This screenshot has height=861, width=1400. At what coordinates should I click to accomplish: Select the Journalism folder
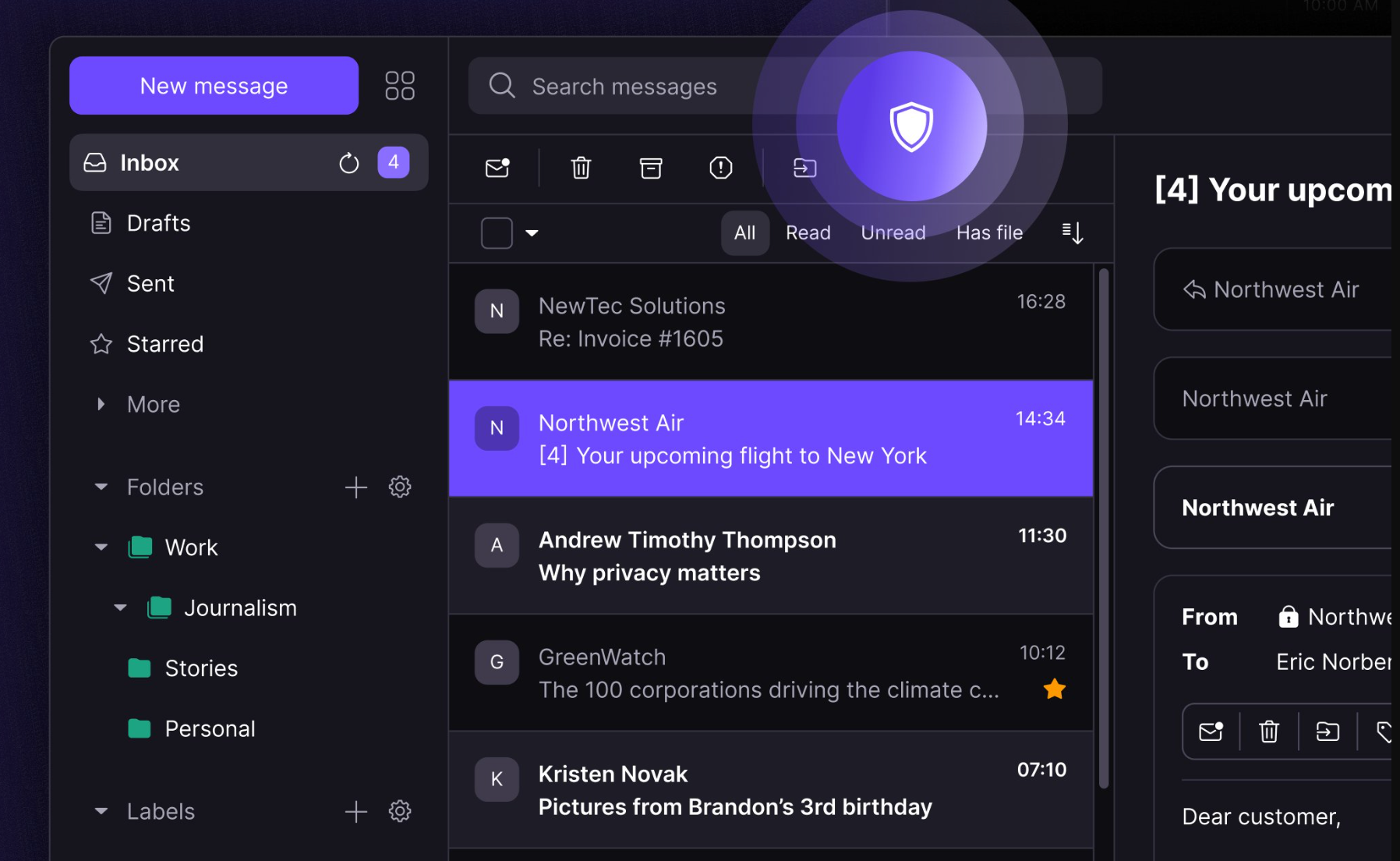(240, 608)
